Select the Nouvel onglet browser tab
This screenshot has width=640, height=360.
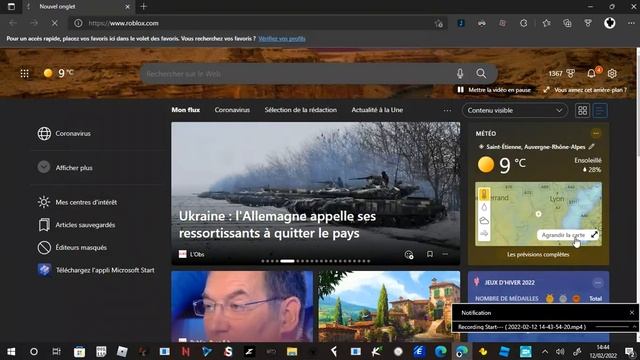[x=78, y=7]
